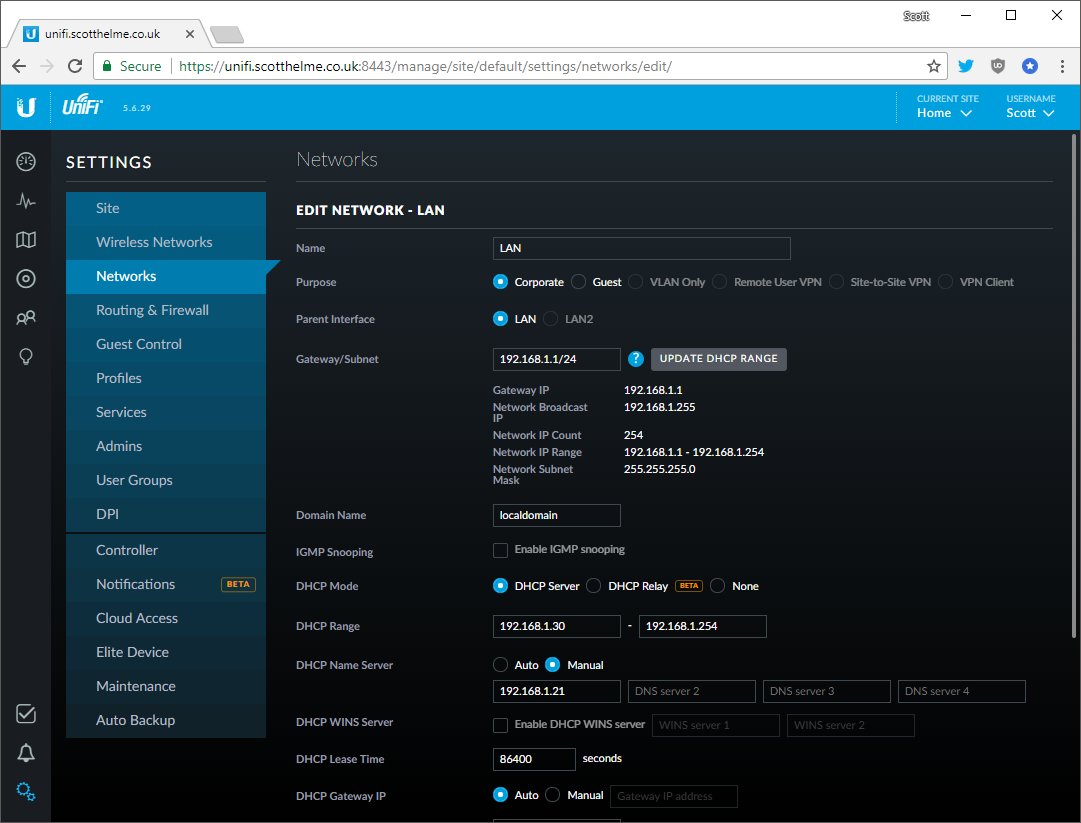Bookmark this page with the star icon
The image size is (1081, 823).
coord(933,65)
